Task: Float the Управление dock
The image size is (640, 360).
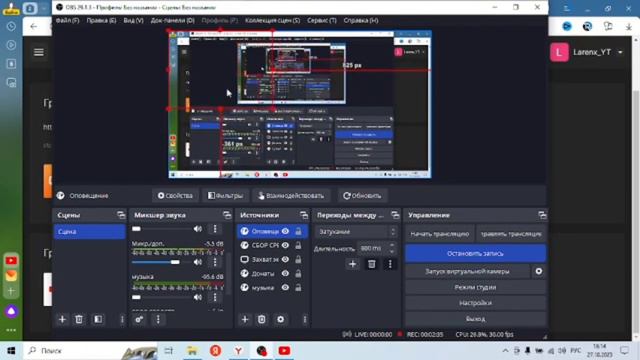Action: pyautogui.click(x=542, y=215)
